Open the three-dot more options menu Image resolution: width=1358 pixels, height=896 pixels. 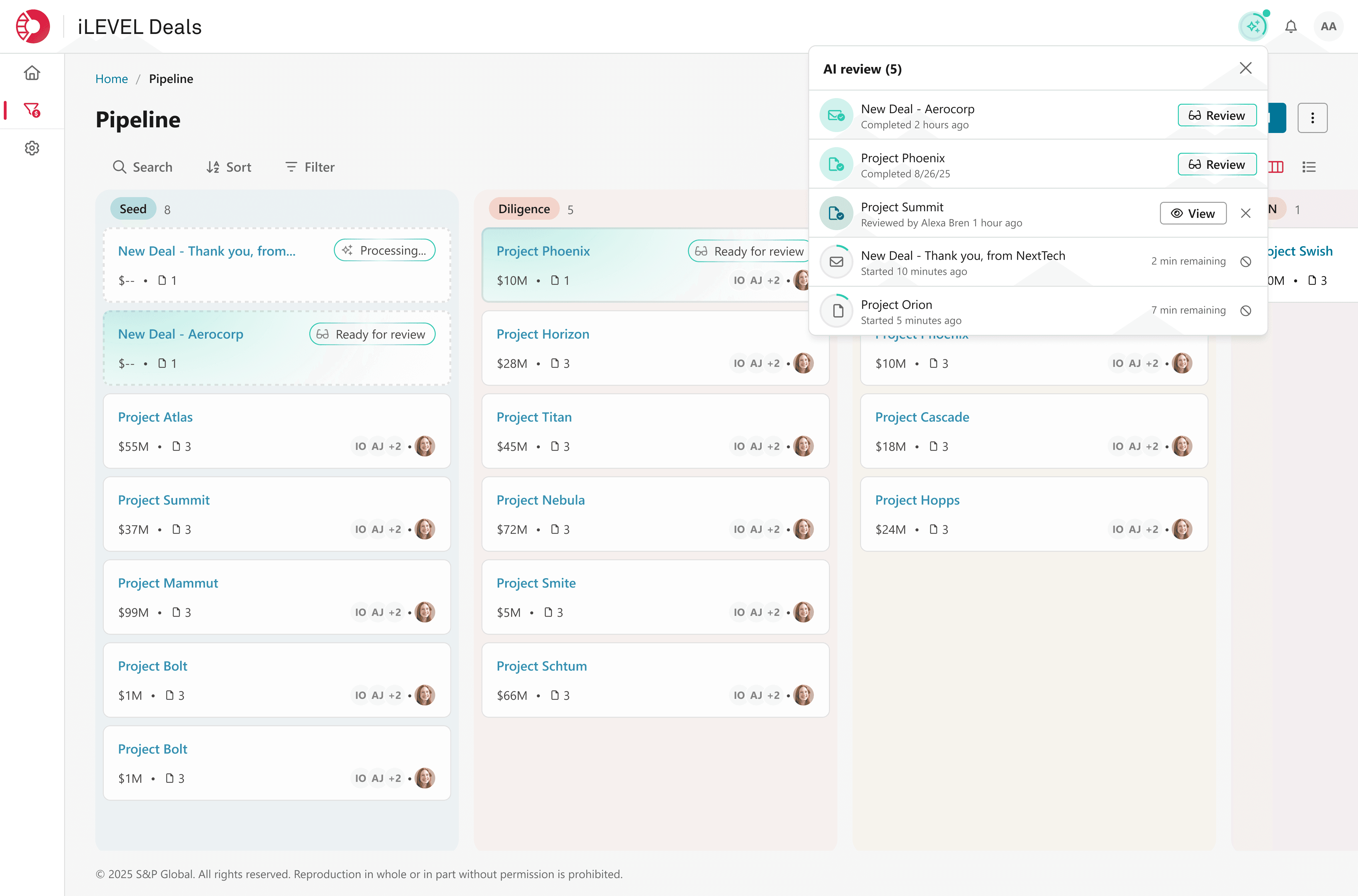(1312, 118)
